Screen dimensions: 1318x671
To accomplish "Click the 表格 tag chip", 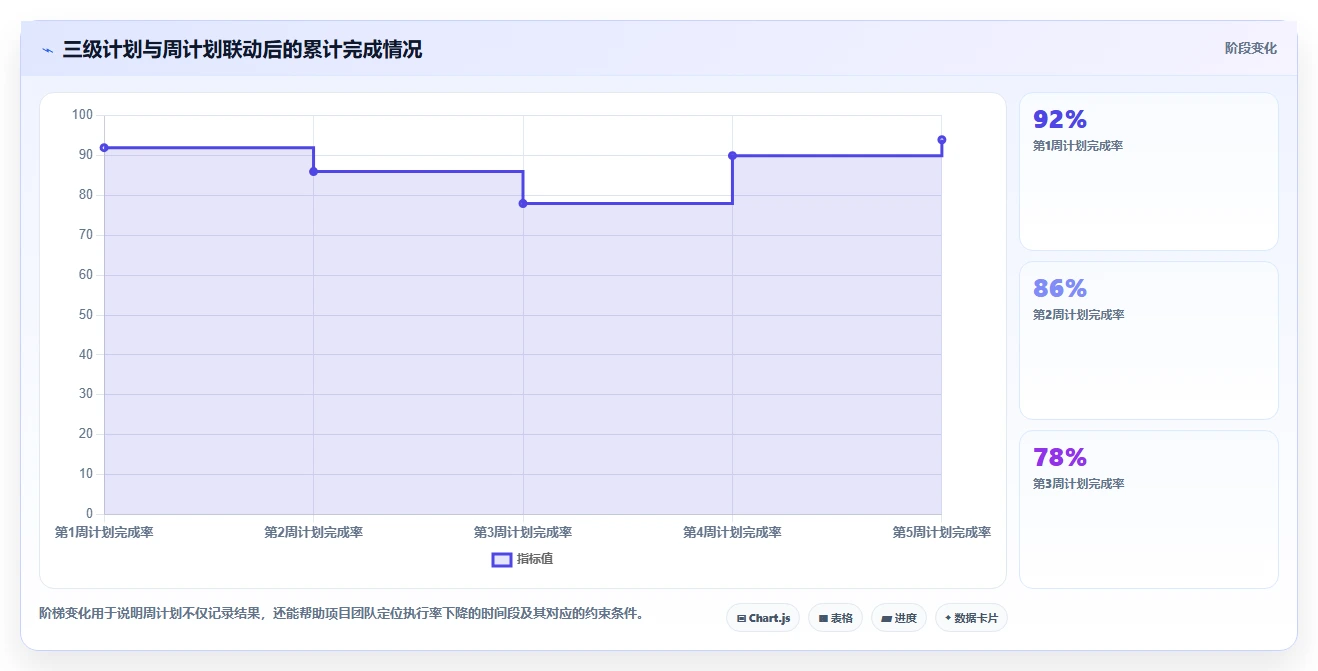I will 835,618.
